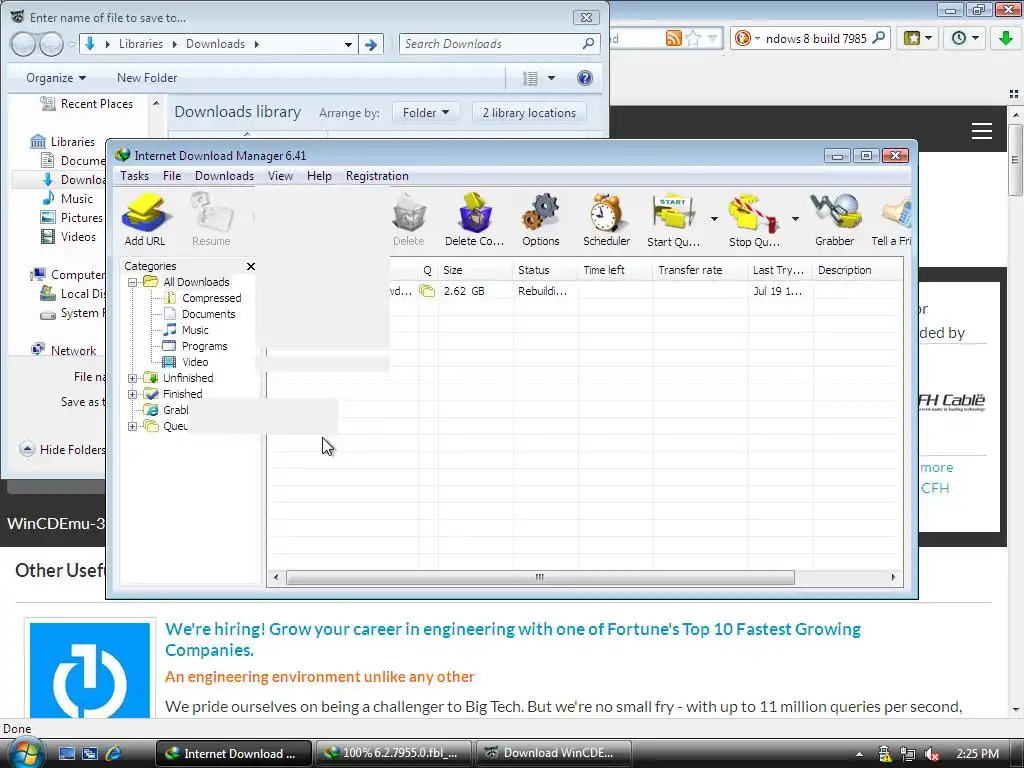Select the Programs category

(204, 346)
